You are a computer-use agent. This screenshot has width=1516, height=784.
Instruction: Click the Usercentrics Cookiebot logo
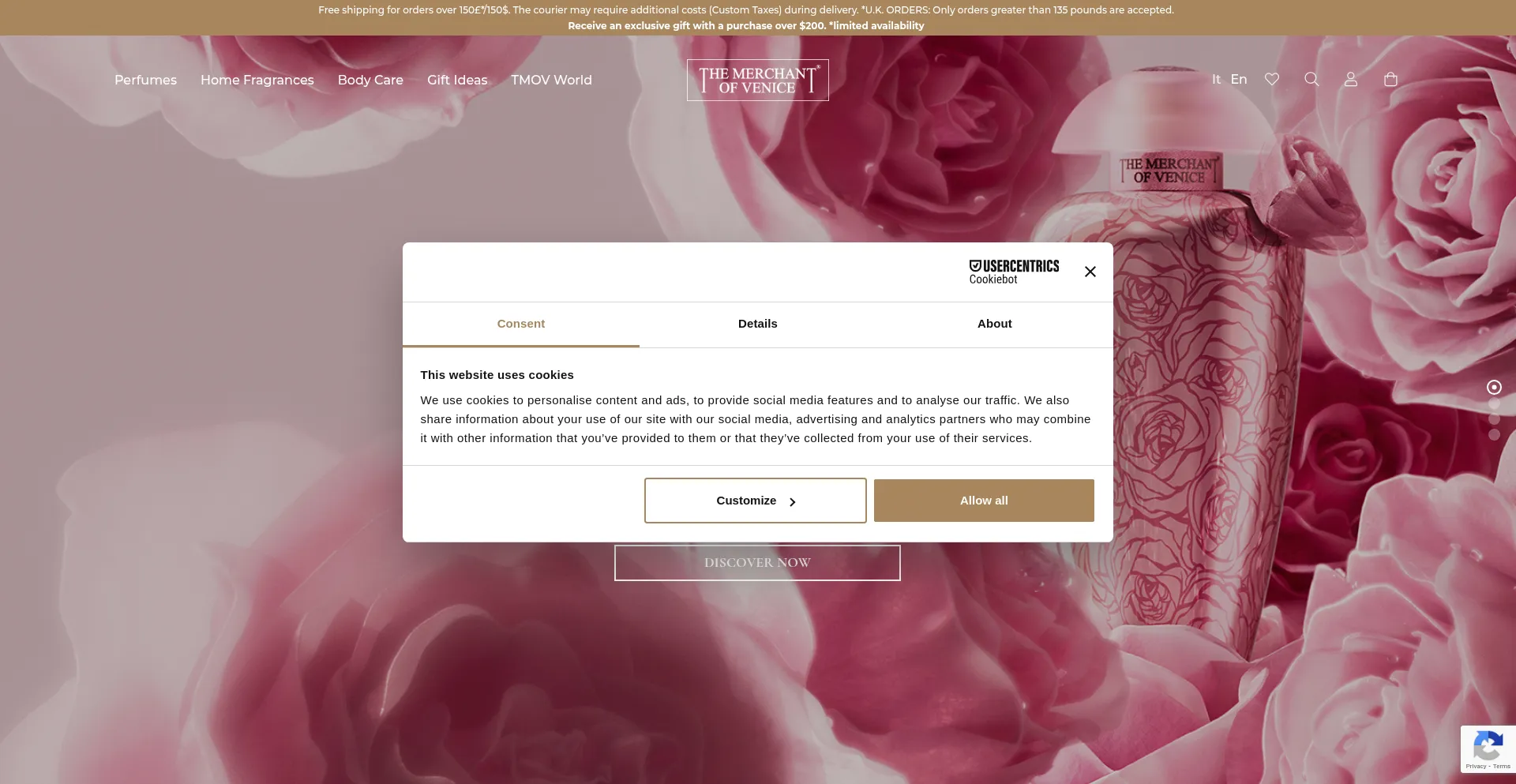pos(1014,272)
